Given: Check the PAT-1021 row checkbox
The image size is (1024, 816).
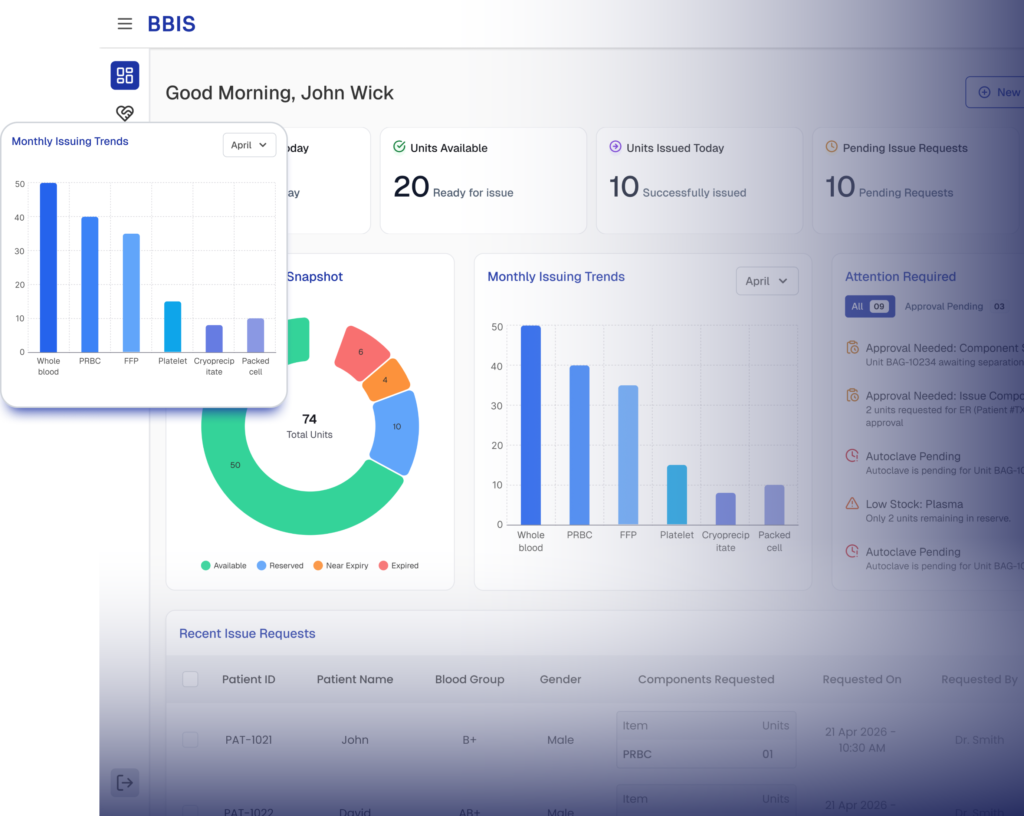Looking at the screenshot, I should [190, 740].
